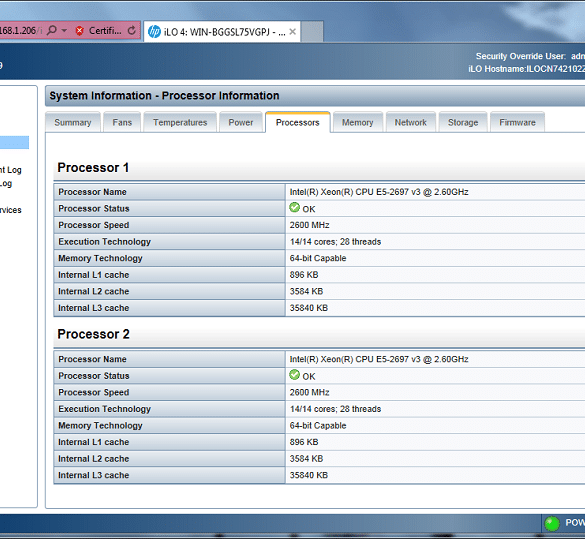Screen dimensions: 585x539
Task: Click the Processor 1 heading
Action: point(93,167)
